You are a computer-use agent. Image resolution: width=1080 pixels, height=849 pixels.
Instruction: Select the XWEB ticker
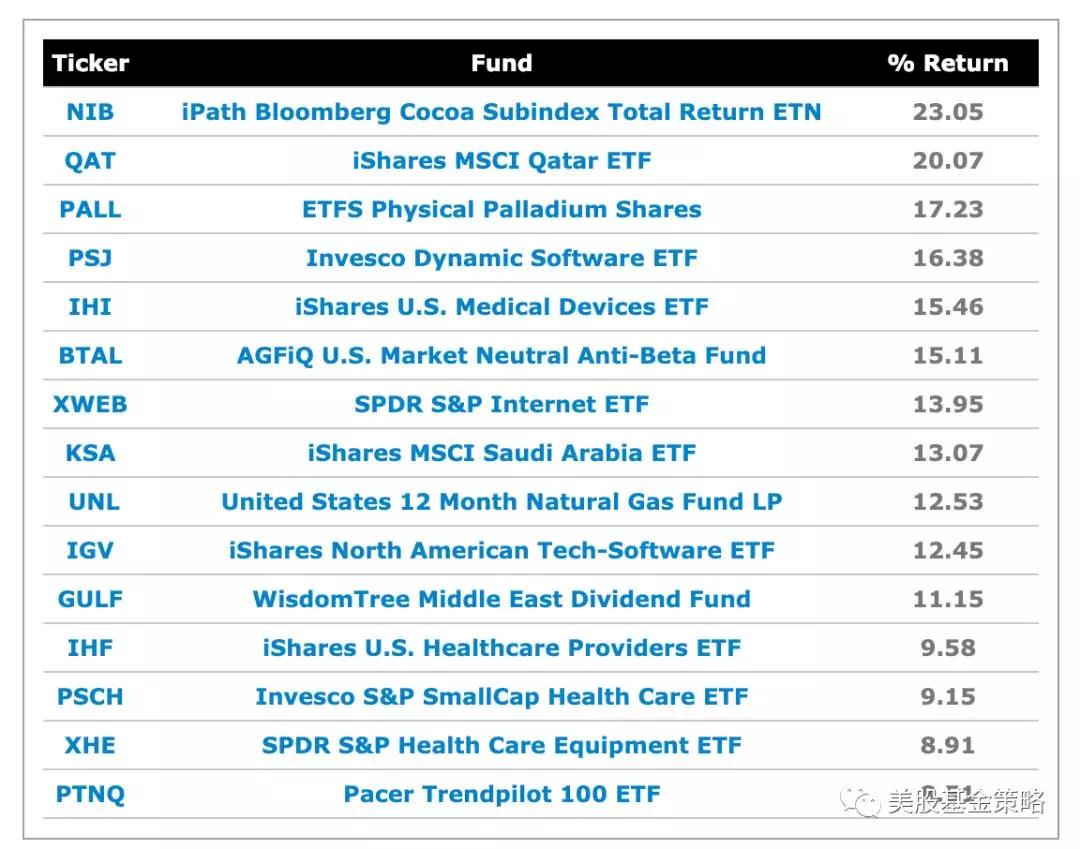(90, 405)
